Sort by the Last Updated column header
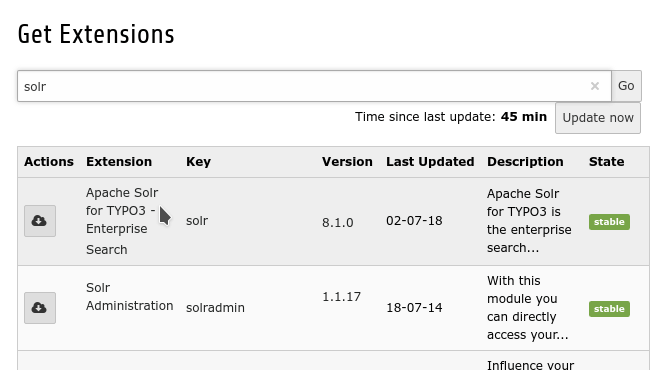This screenshot has width=663, height=370. [430, 162]
